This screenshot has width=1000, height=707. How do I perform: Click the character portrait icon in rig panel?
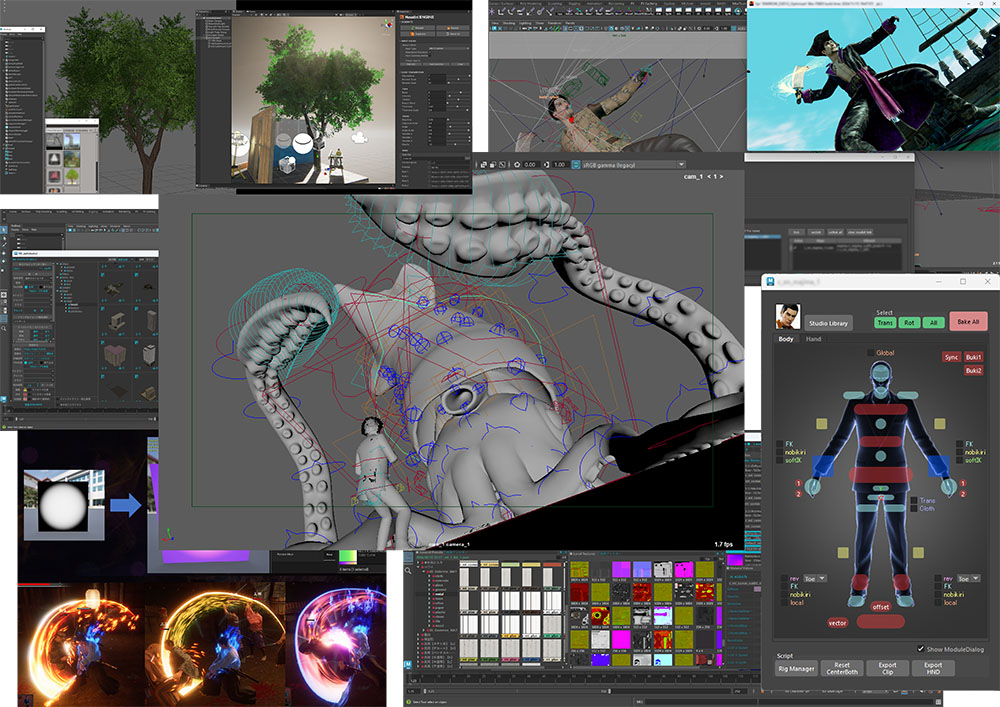790,317
